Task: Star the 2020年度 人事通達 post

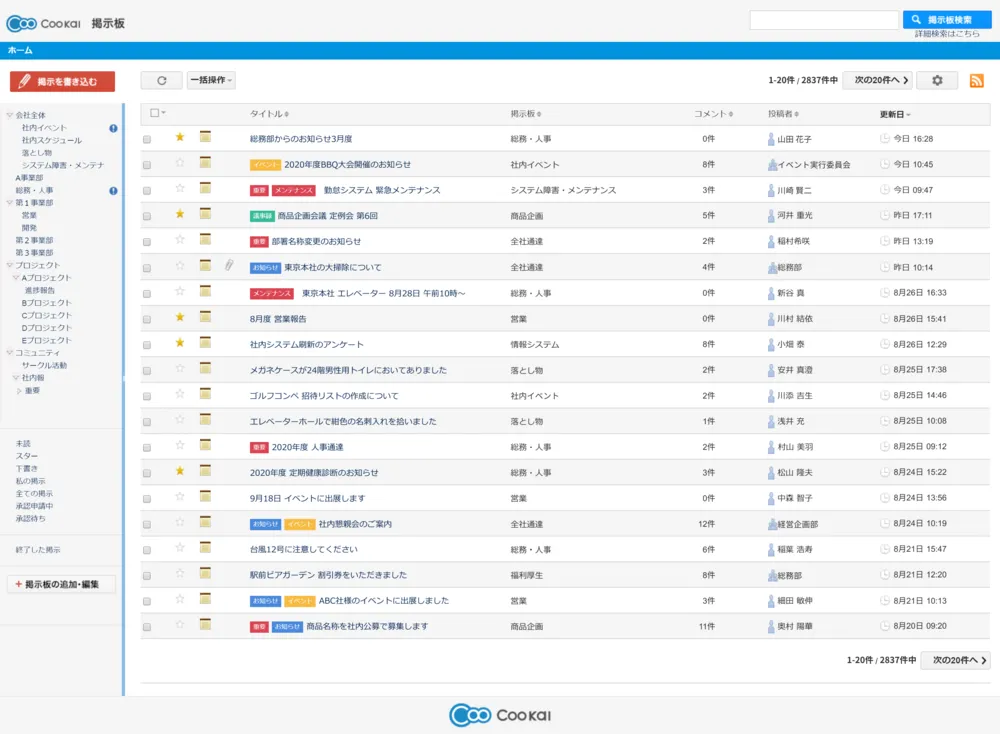Action: [x=180, y=445]
